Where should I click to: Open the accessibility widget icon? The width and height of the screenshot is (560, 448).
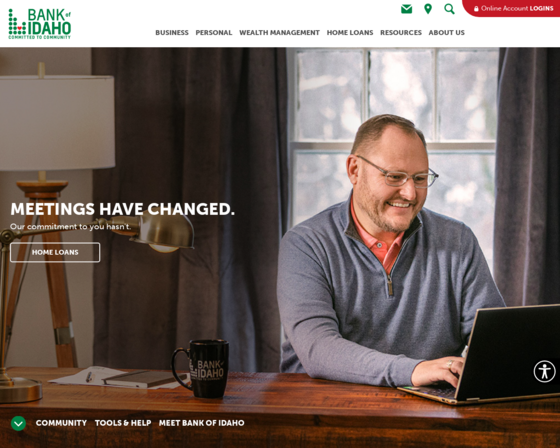(544, 372)
